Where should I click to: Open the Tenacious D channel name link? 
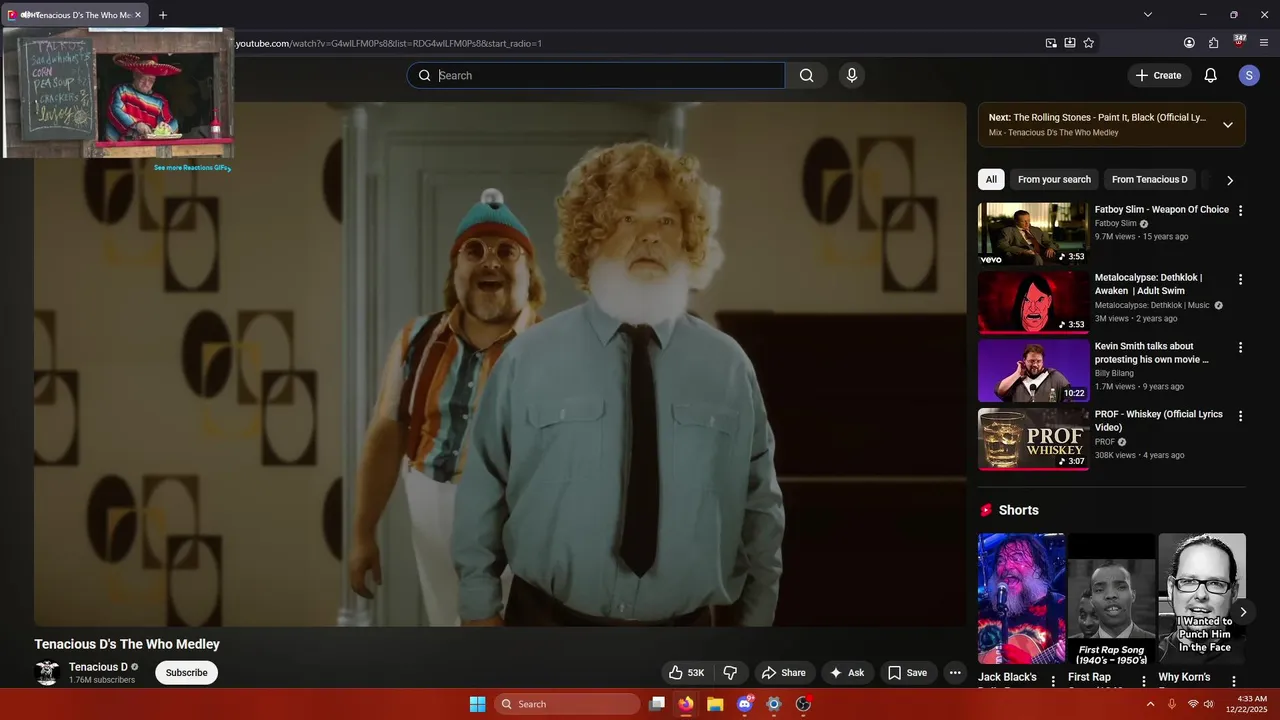pos(98,667)
